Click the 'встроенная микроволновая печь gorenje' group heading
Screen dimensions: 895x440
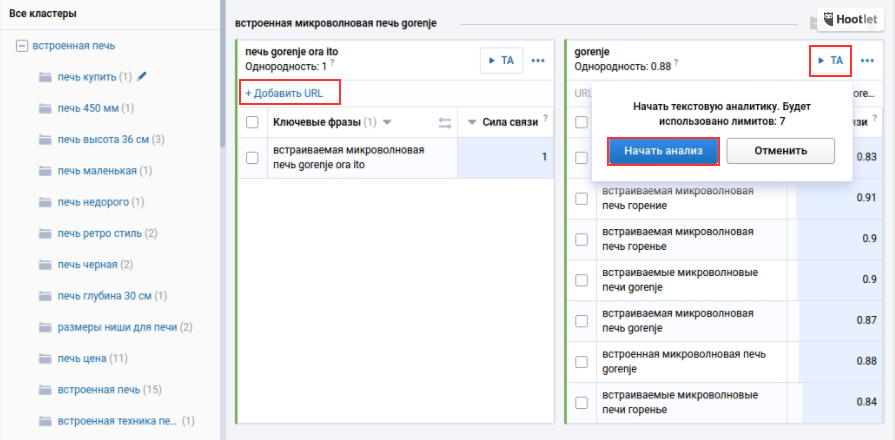pyautogui.click(x=336, y=24)
